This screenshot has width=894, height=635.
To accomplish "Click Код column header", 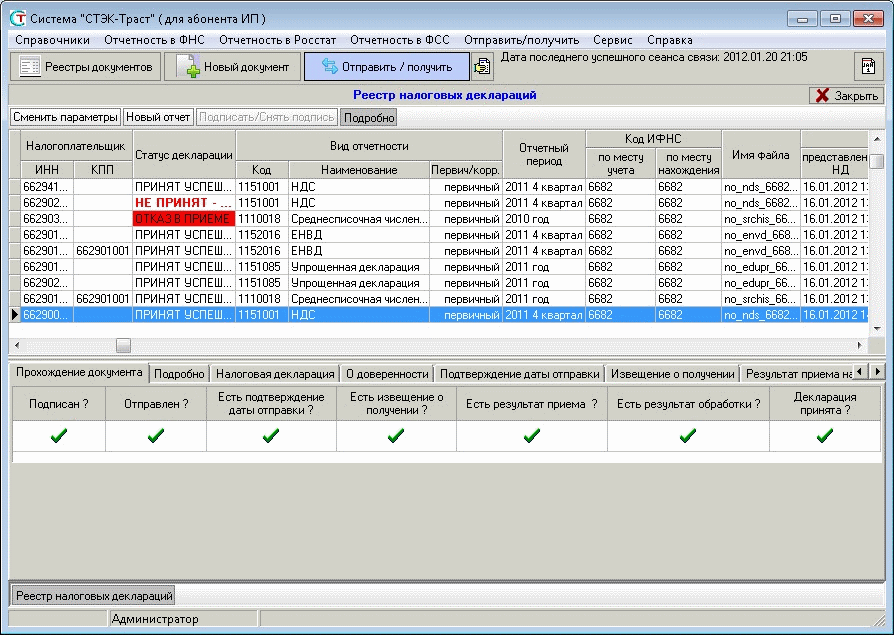I will pyautogui.click(x=262, y=170).
